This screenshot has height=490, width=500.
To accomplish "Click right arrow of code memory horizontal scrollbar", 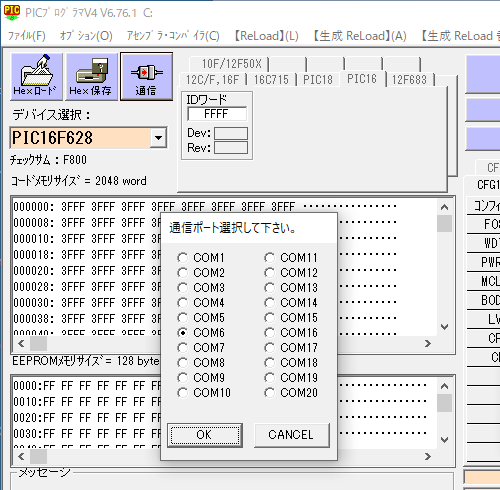I will (x=428, y=344).
